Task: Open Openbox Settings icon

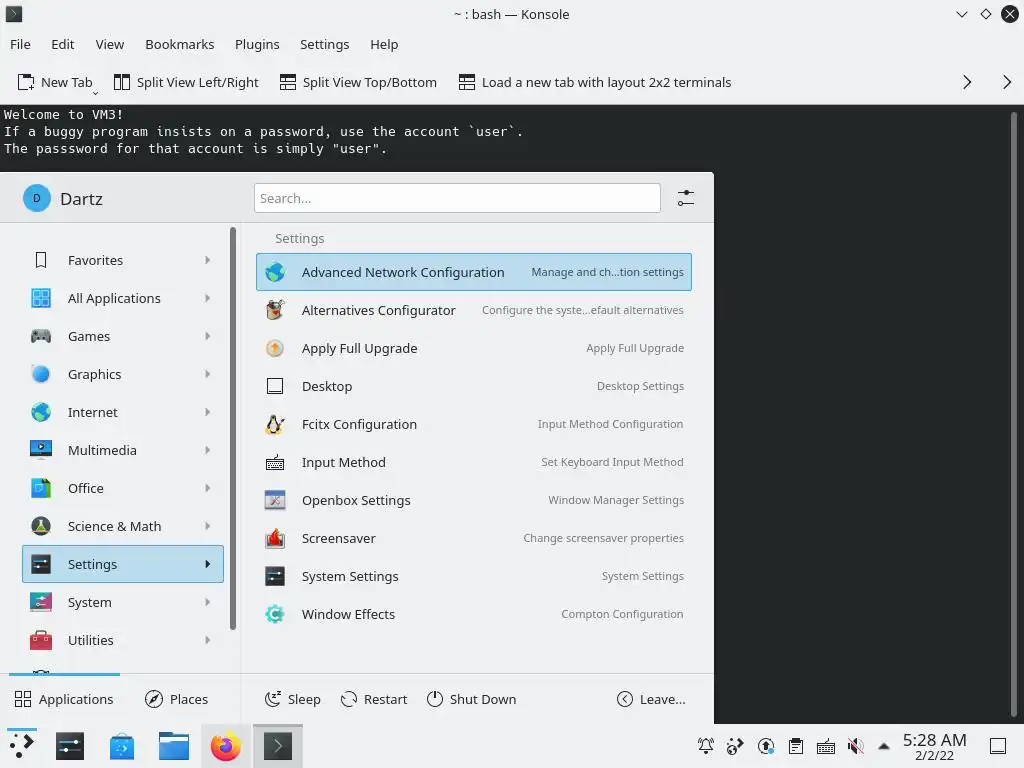Action: [275, 500]
